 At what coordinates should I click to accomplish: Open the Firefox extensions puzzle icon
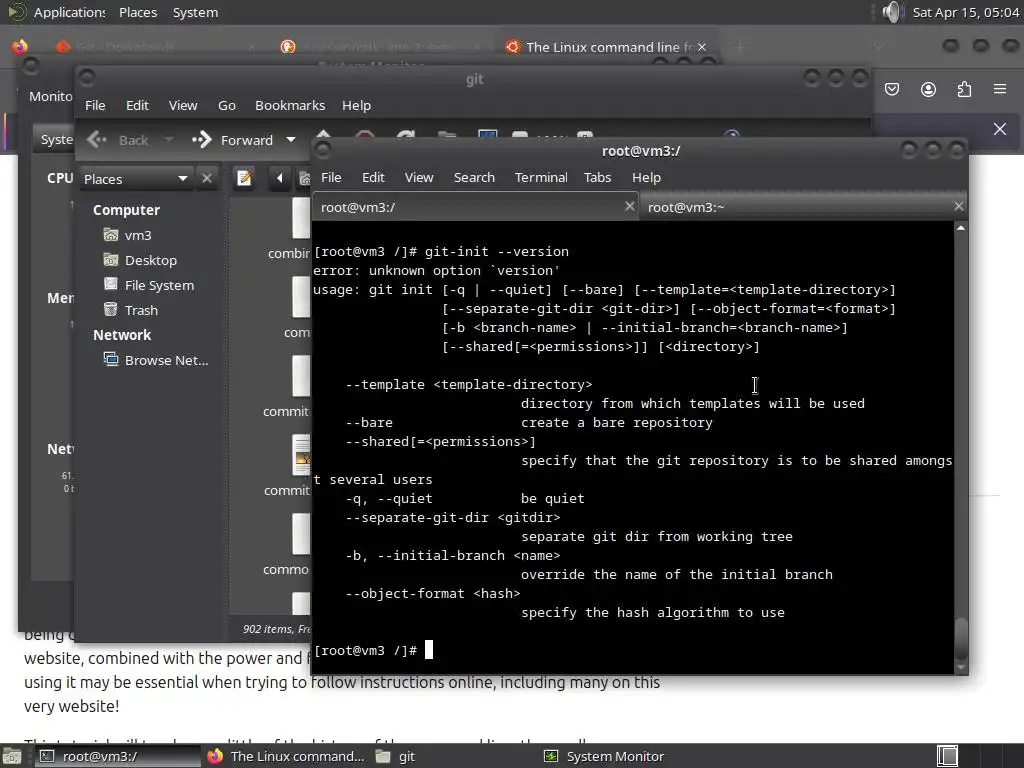[x=964, y=89]
